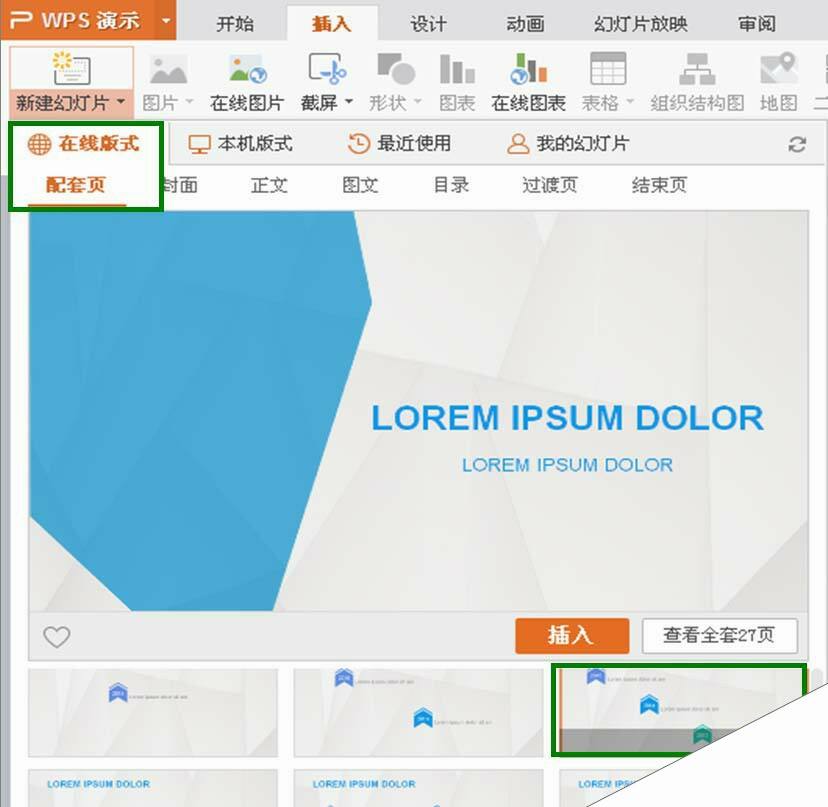Viewport: 828px width, 807px height.
Task: Select the 插入 ribbon tab
Action: pos(332,24)
